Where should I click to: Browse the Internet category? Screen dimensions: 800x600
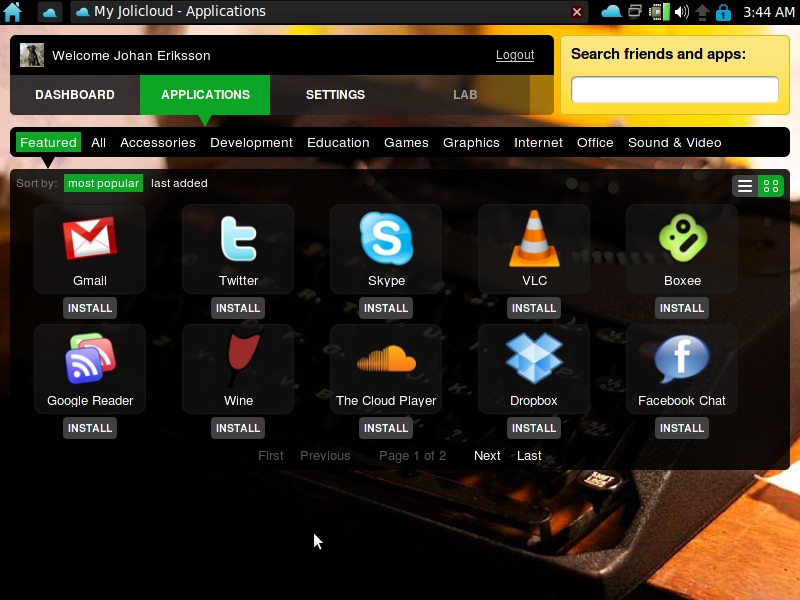(x=538, y=142)
